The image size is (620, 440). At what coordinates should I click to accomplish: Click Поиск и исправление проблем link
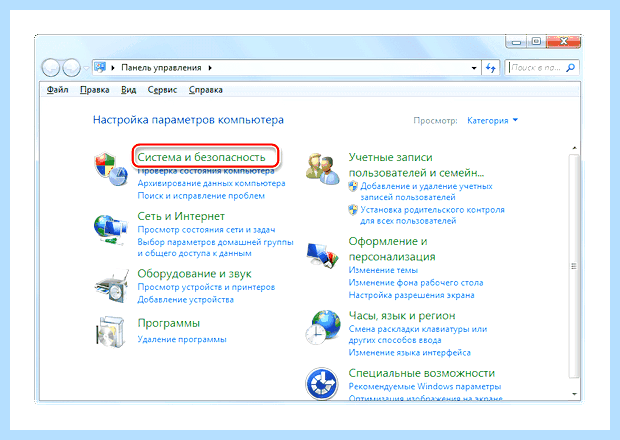coord(201,196)
